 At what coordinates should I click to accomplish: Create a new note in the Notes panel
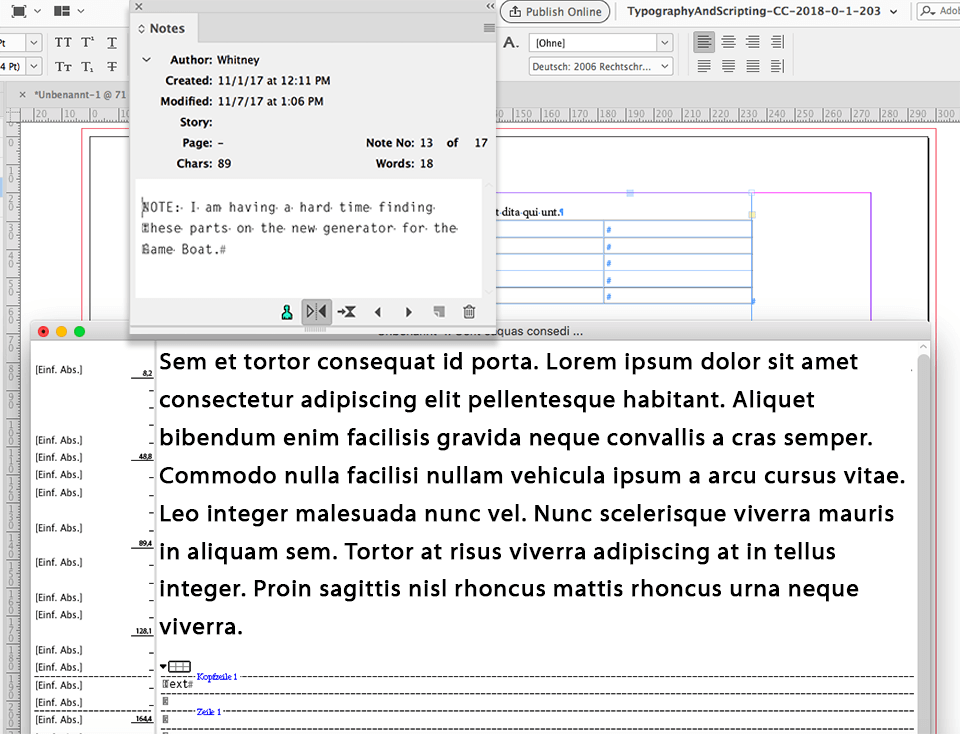click(438, 311)
